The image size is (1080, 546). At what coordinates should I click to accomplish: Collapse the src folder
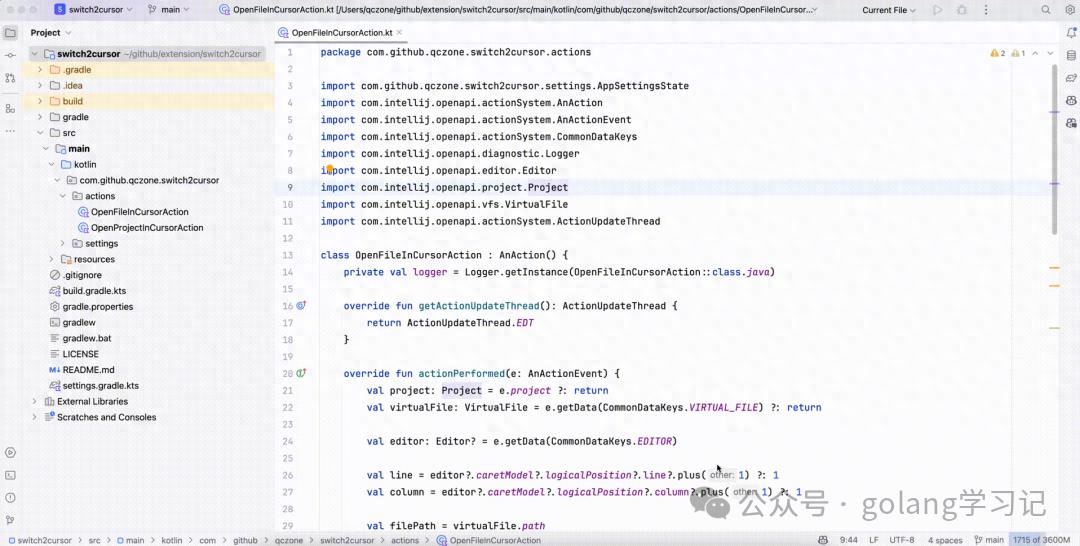pyautogui.click(x=40, y=133)
